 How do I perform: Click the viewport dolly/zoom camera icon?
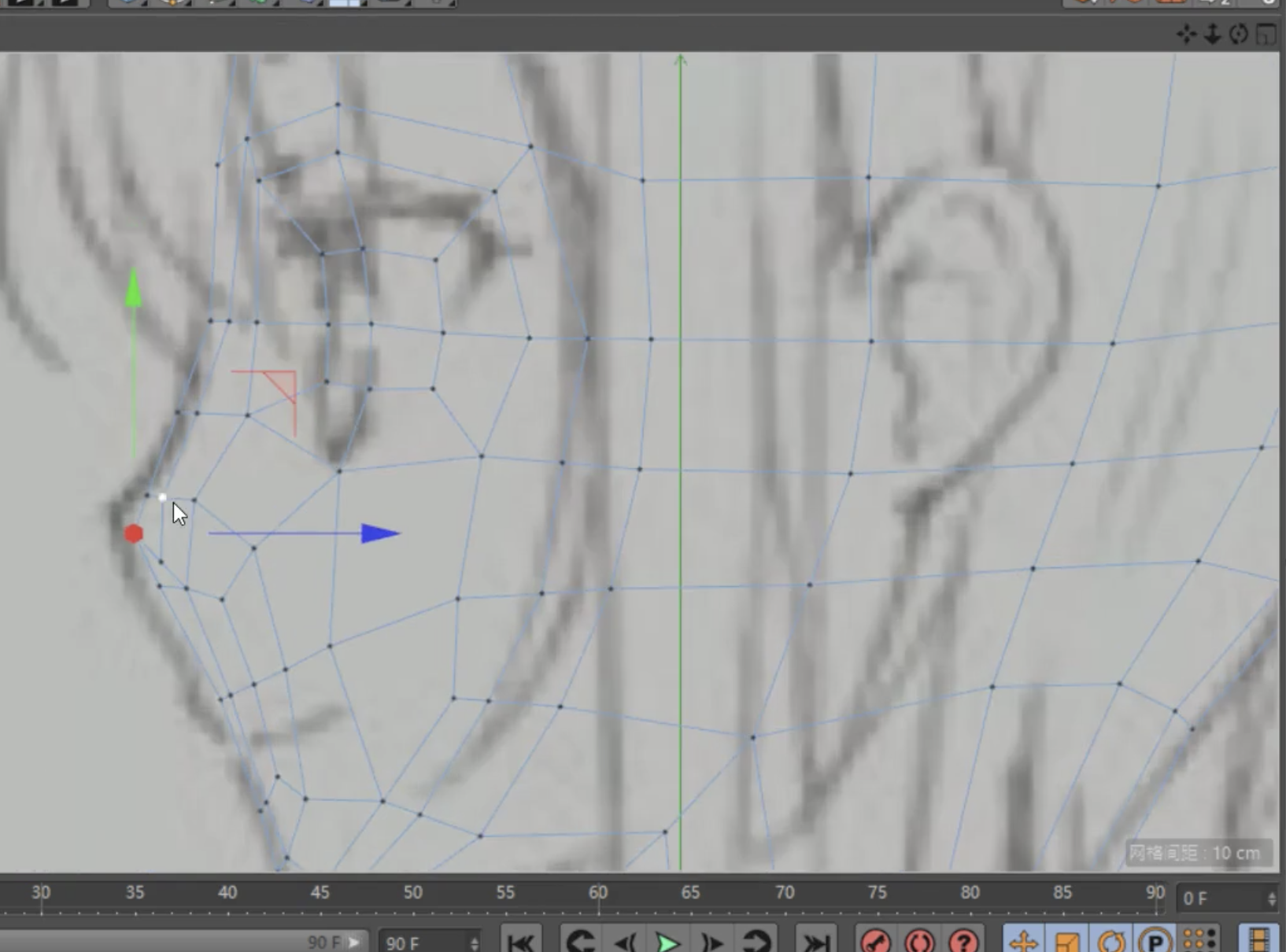[x=1212, y=34]
